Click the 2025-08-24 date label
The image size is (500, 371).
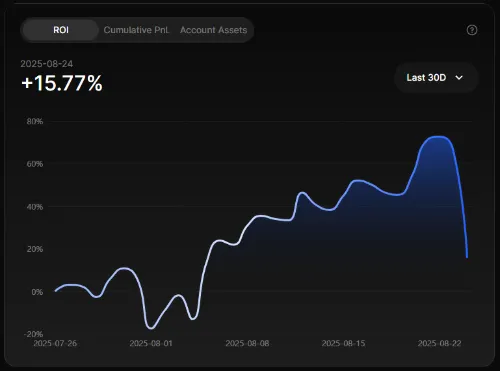tap(47, 64)
